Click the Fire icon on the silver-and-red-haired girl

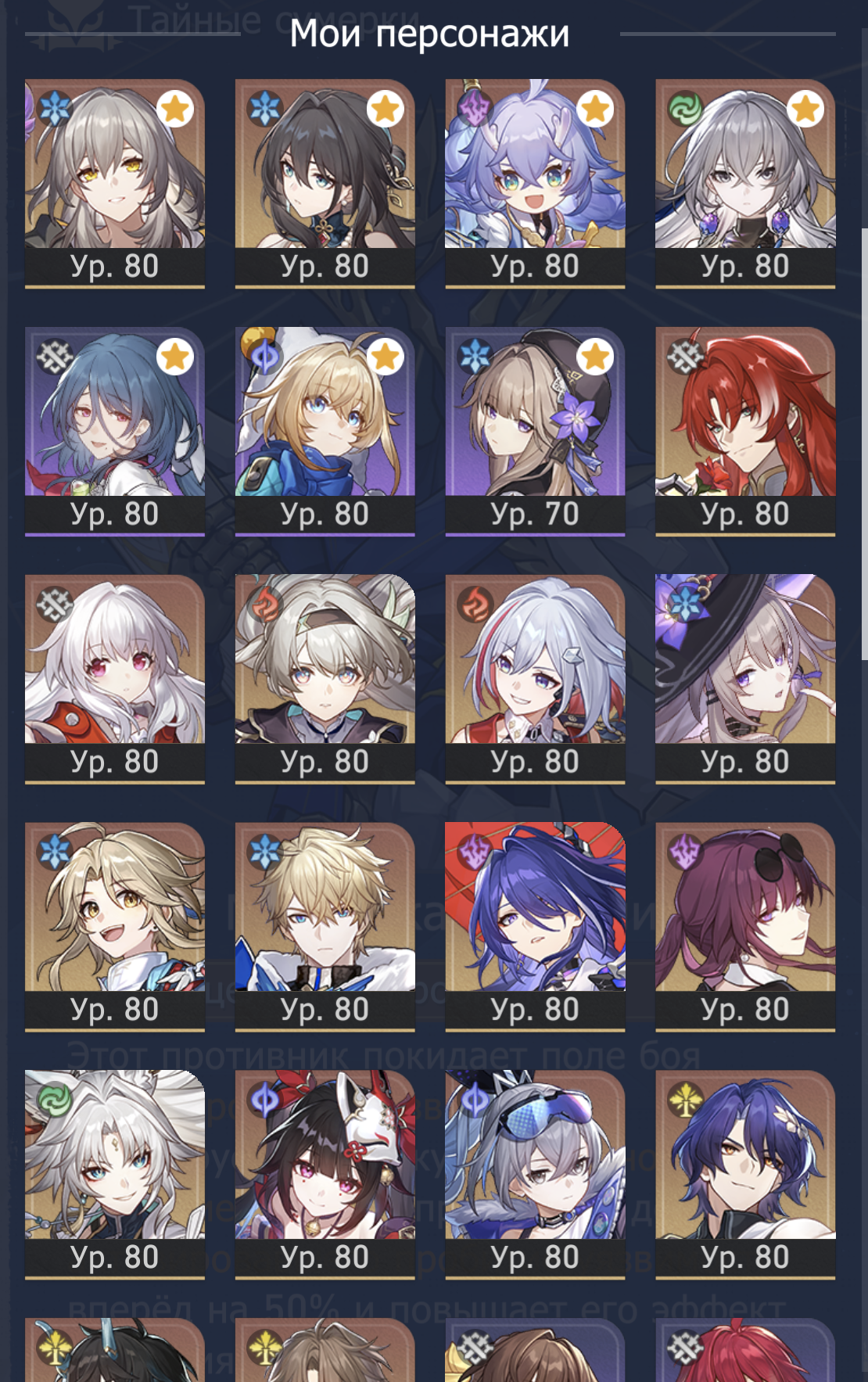pyautogui.click(x=475, y=605)
